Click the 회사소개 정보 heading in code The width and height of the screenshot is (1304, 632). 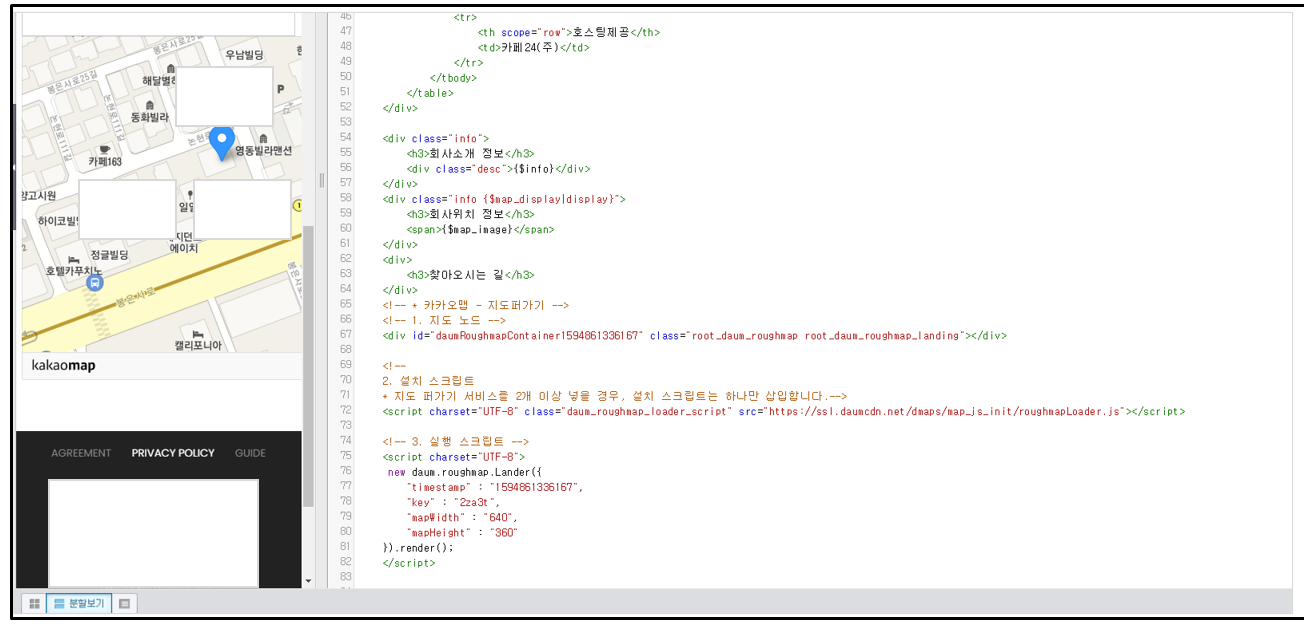(466, 154)
